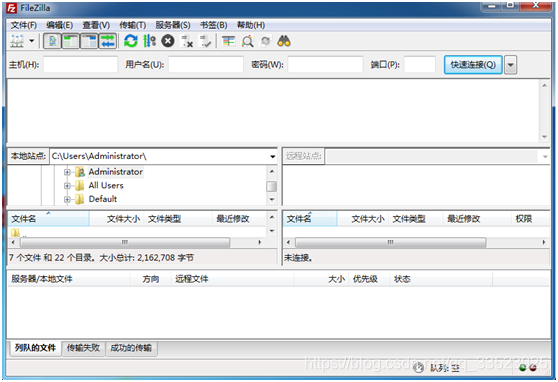Open the 编辑(E) menu
This screenshot has height=382, width=558.
(60, 25)
